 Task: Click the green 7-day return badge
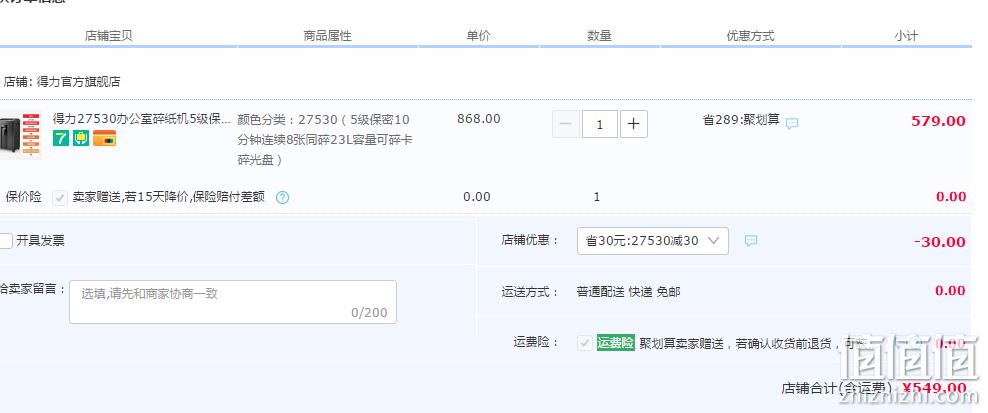(x=60, y=138)
